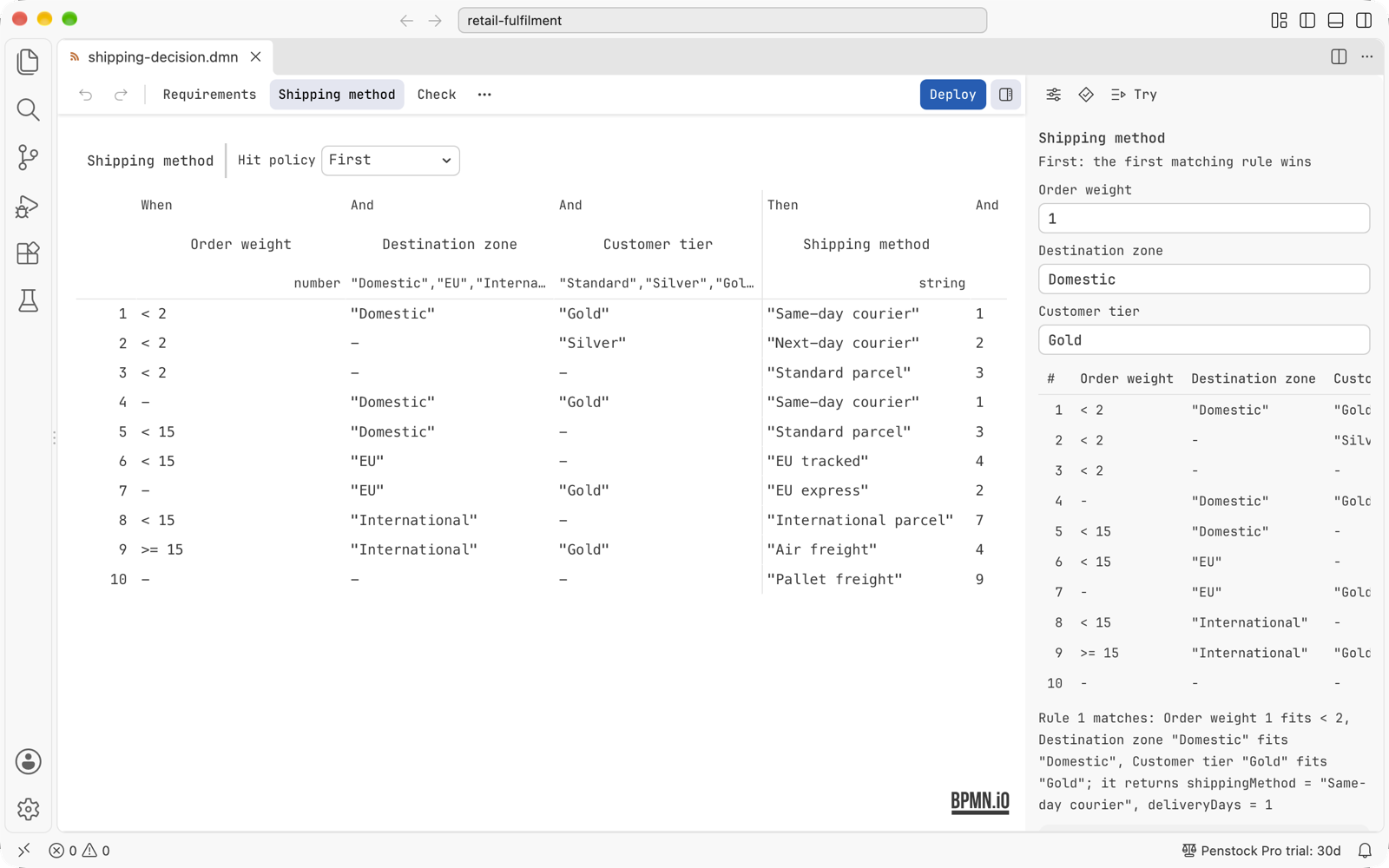Open errors and warnings in status bar
This screenshot has height=868, width=1389.
(80, 851)
